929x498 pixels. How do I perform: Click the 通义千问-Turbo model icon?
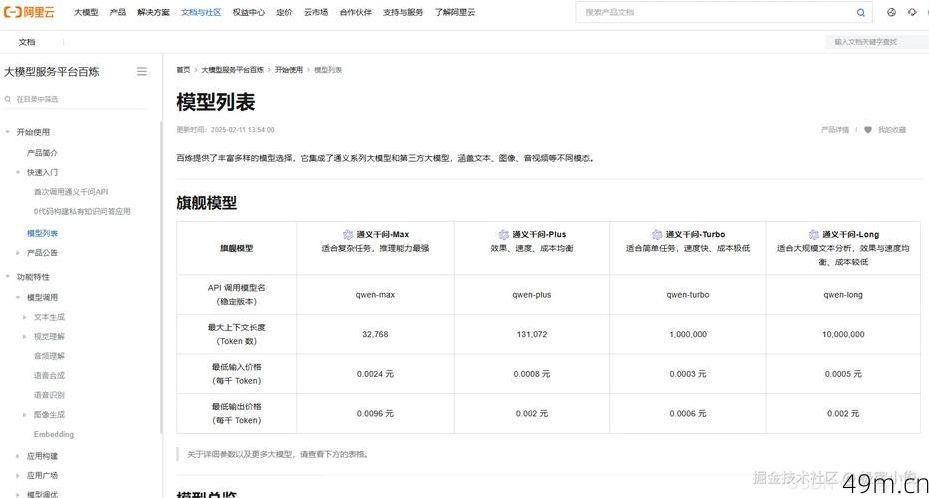point(657,235)
